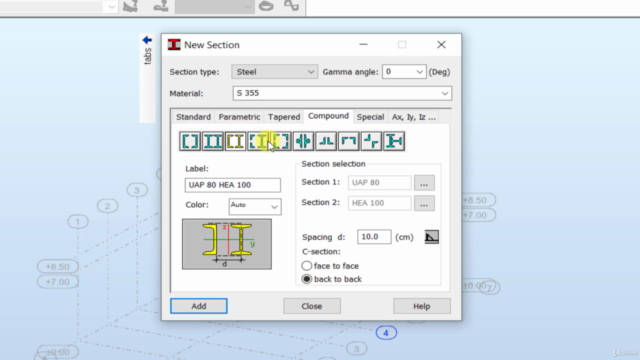Viewport: 640px width, 360px height.
Task: Select C-section pair compound icon beside cursor
Action: coord(281,141)
